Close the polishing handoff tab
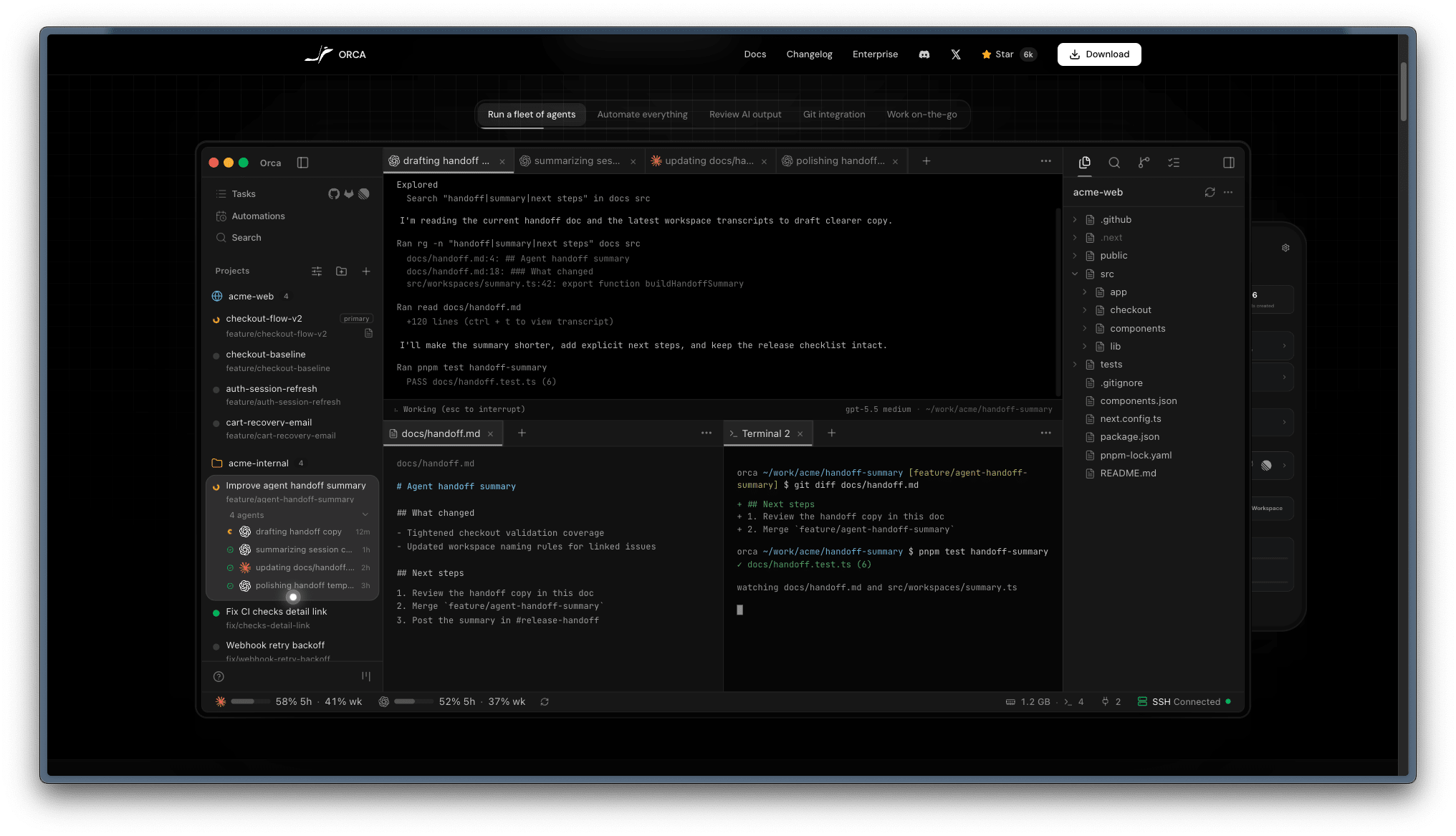This screenshot has width=1456, height=836. coord(895,162)
